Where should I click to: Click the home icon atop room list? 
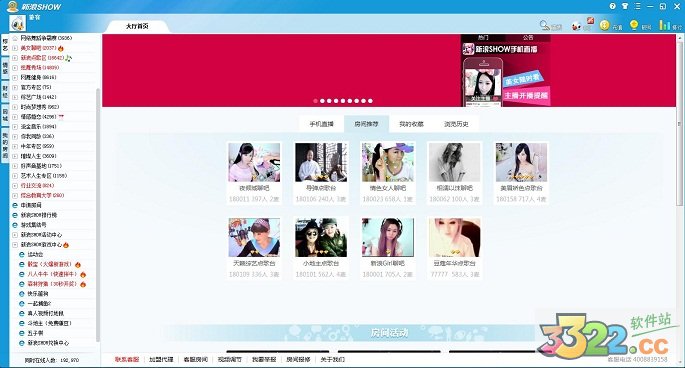(15, 38)
